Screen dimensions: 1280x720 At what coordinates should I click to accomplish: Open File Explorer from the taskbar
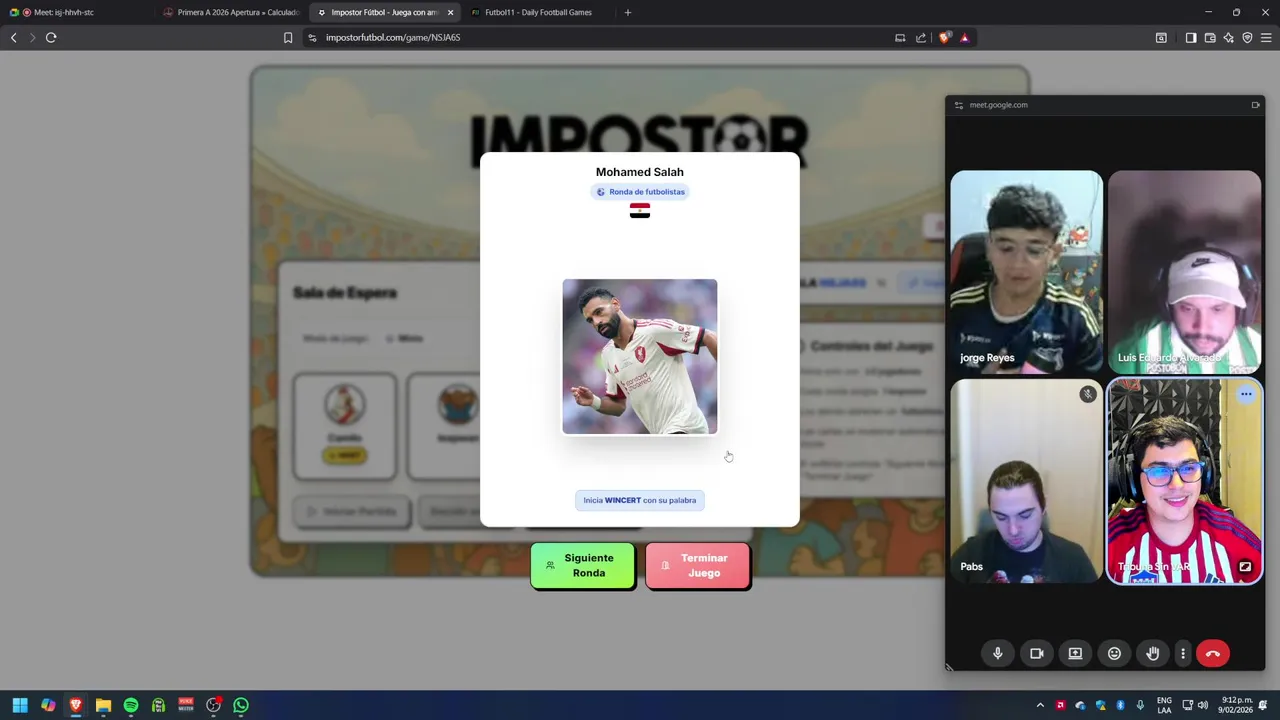[103, 705]
